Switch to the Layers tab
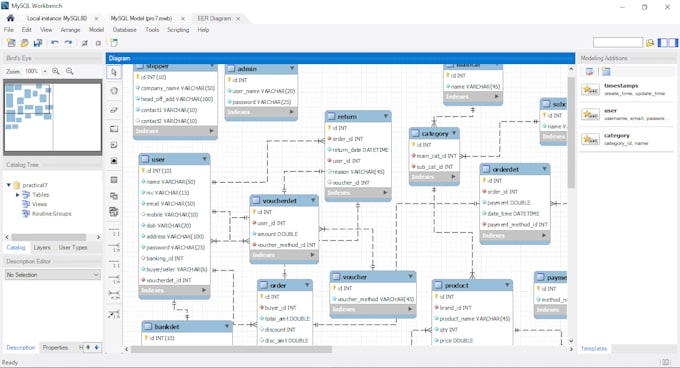This screenshot has height=368, width=680. tap(42, 247)
